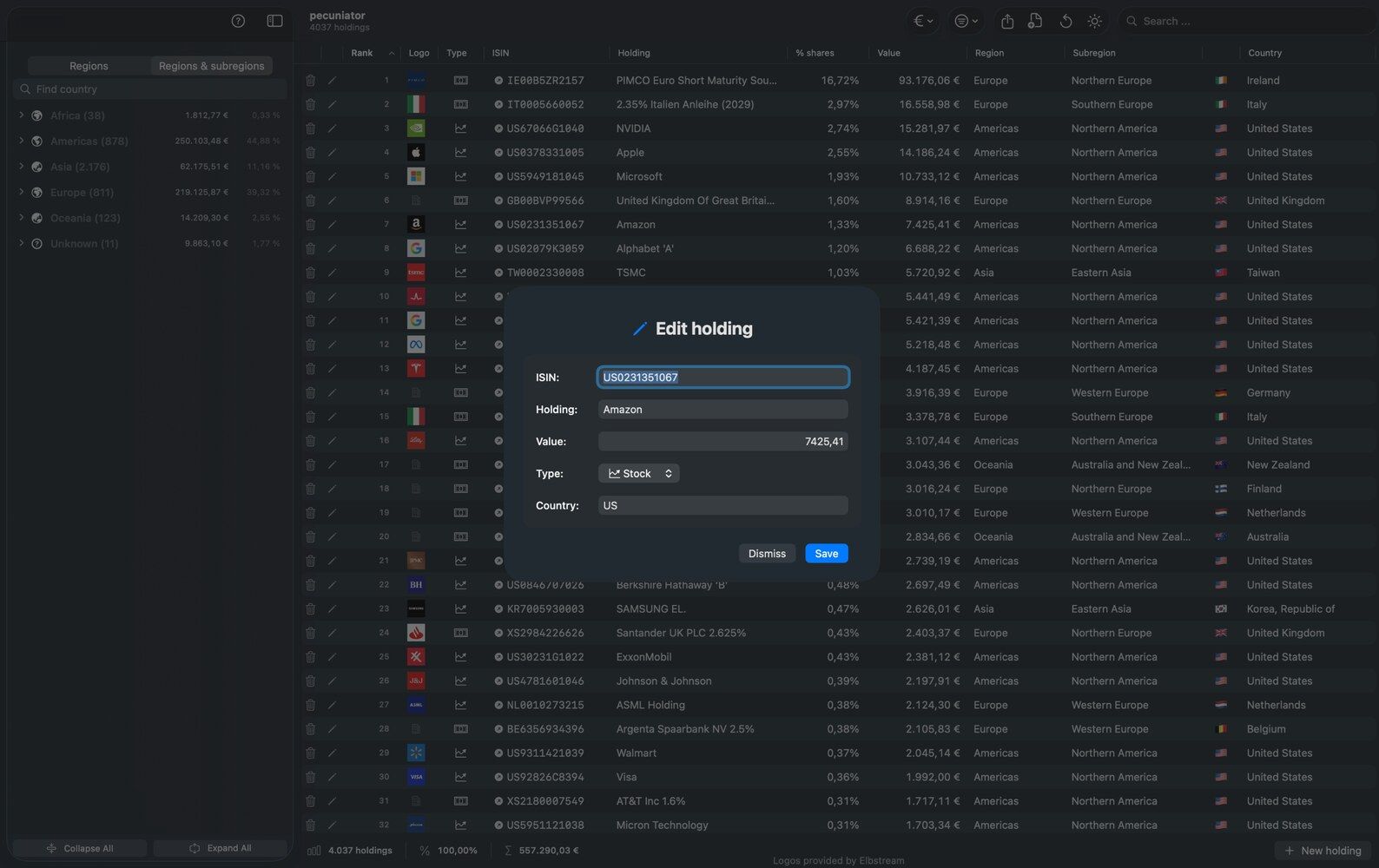Click the Eastern Asia subregion for TSMC

1101,273
